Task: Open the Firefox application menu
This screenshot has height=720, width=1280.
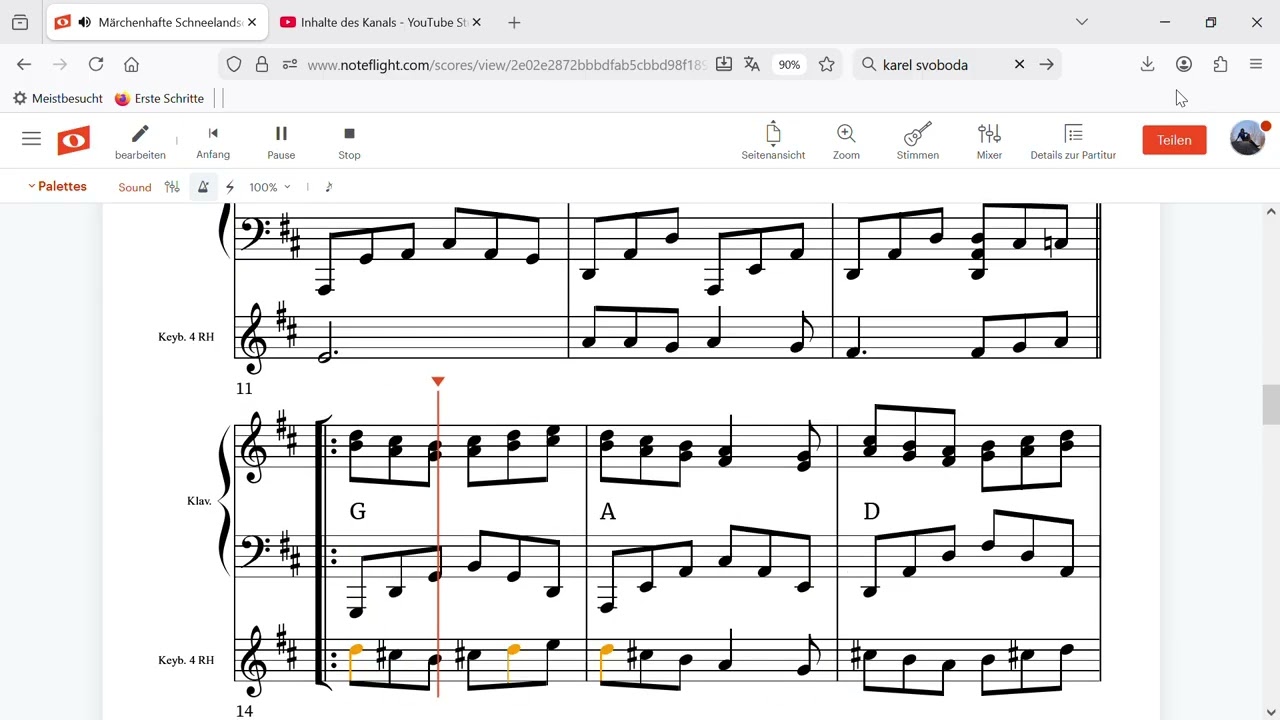Action: (1256, 64)
